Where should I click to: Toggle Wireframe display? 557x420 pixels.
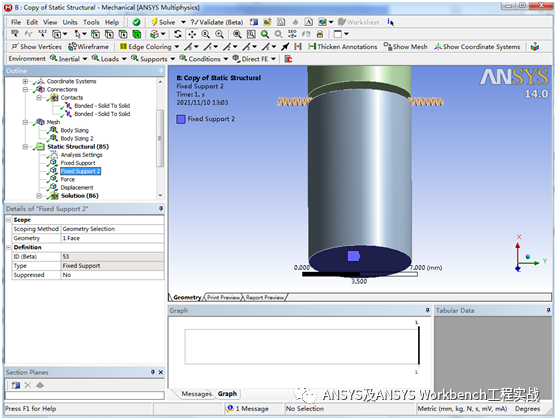pos(88,47)
